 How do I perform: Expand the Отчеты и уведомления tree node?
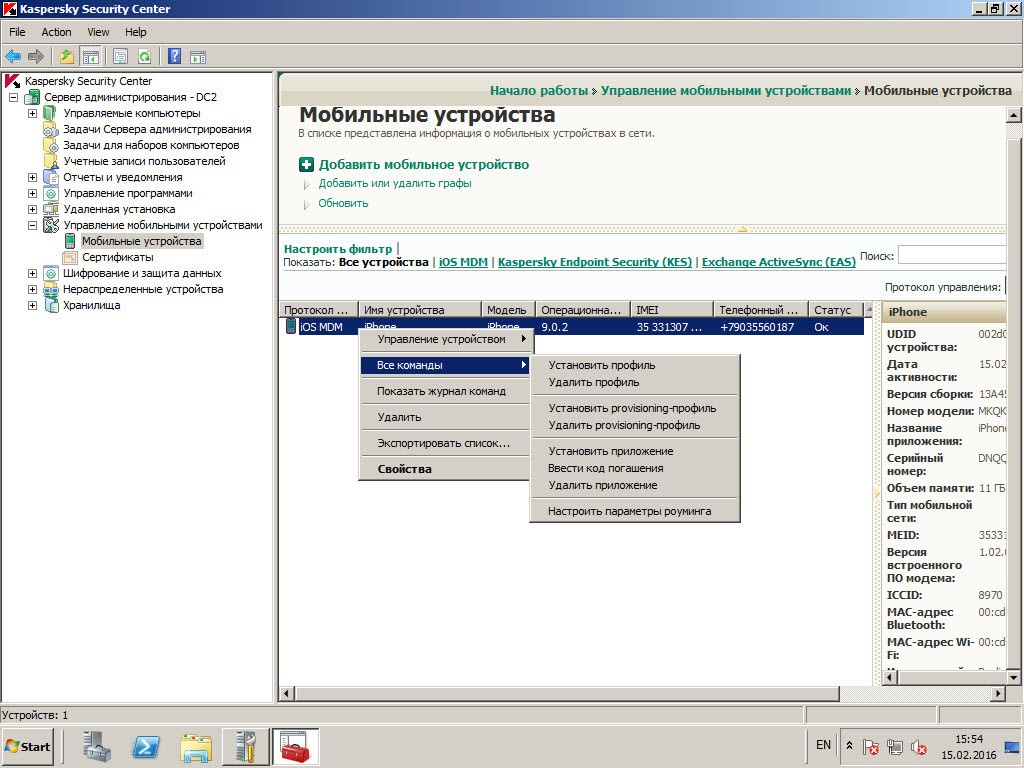click(32, 178)
